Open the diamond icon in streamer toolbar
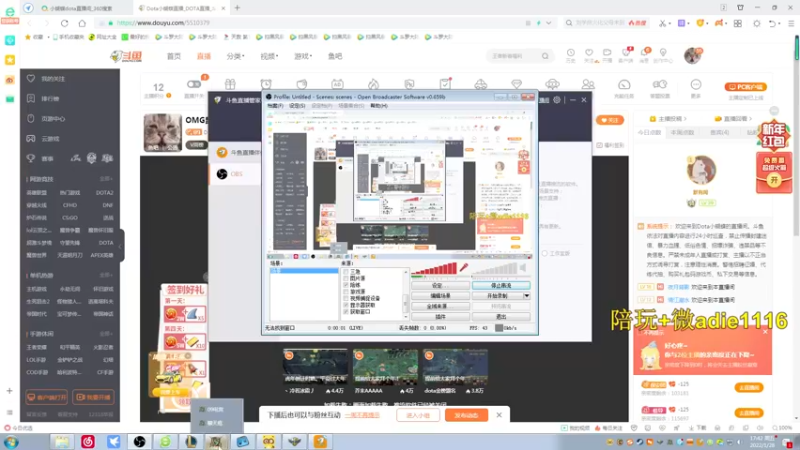Image resolution: width=800 pixels, height=450 pixels. 516,84
